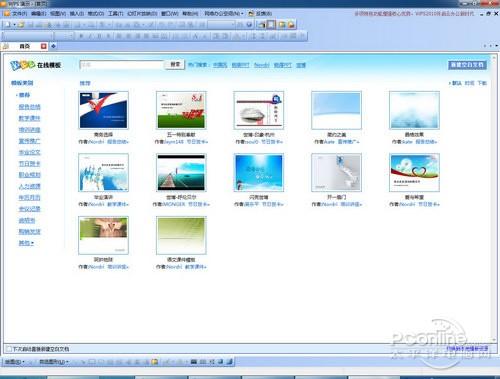Open the 节日贺卡 category link in sidebar
Viewport: 500px width, 379px height.
29,163
